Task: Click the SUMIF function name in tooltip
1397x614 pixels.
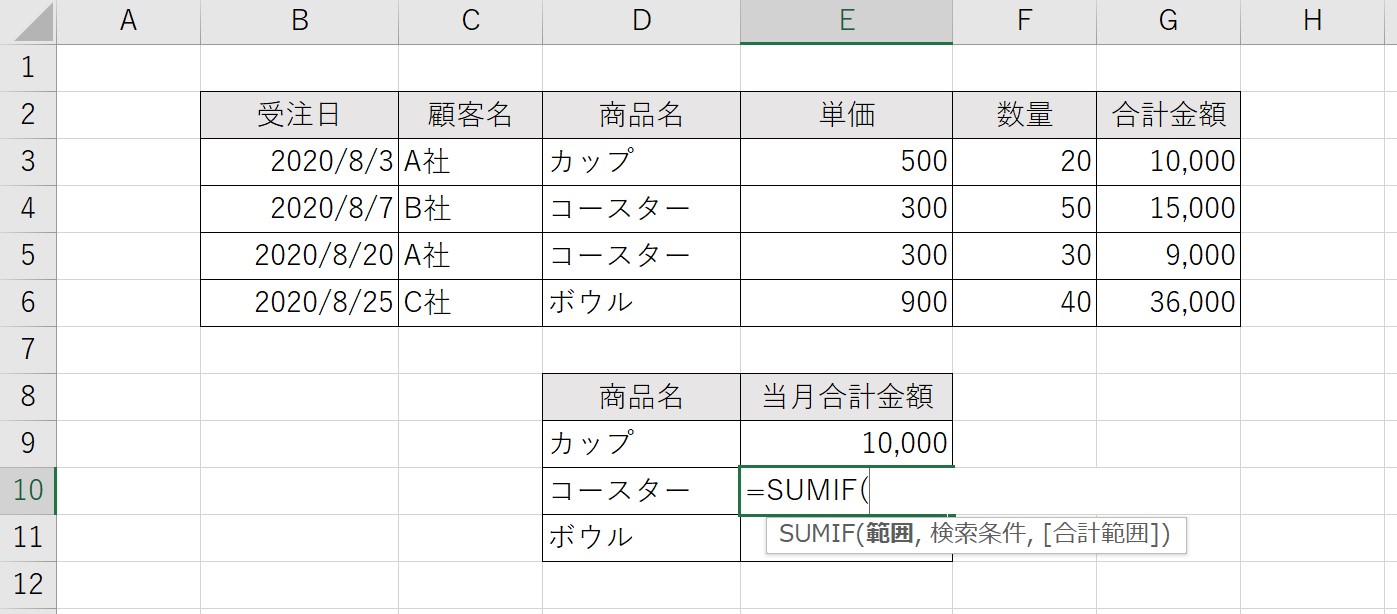Action: [816, 535]
